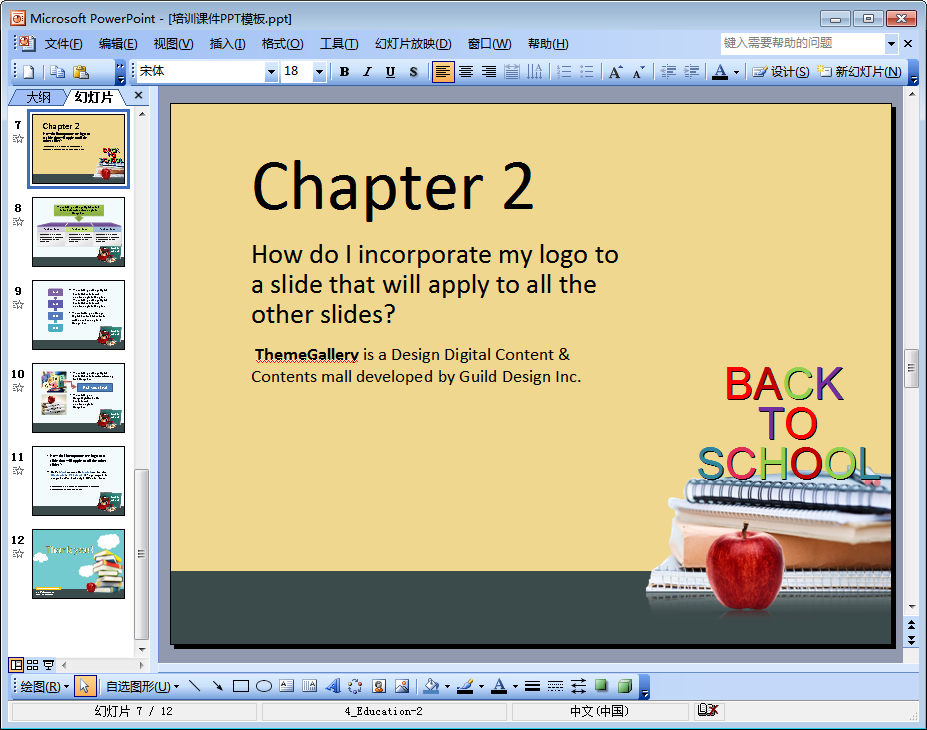Click the Shadow Style icon
927x730 pixels.
tap(601, 686)
